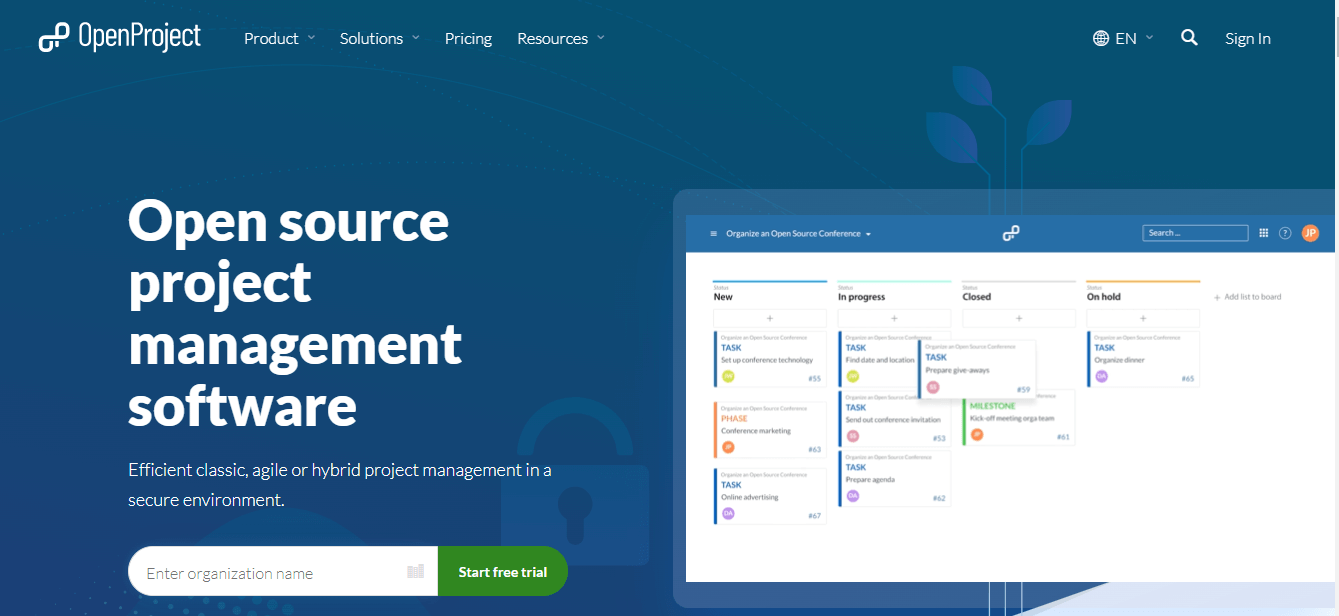This screenshot has height=616, width=1339.
Task: Go to the Pricing page
Action: point(468,38)
